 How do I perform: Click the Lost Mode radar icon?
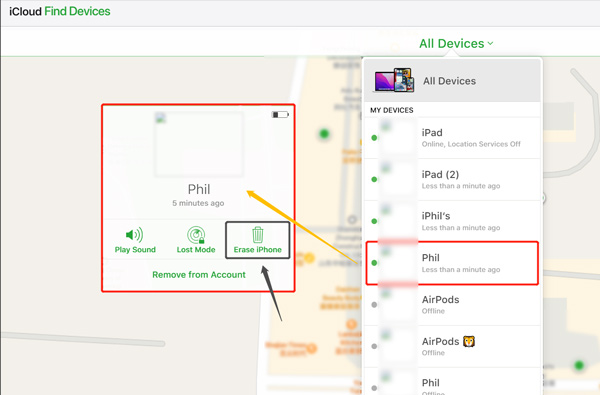tap(196, 235)
